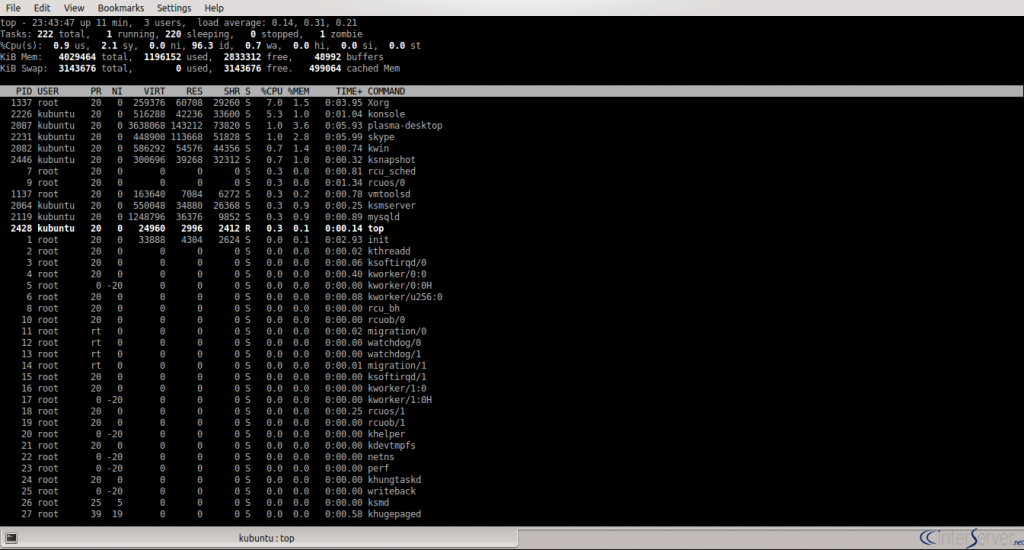This screenshot has width=1024, height=550.
Task: Click the USER column header
Action: (x=48, y=91)
